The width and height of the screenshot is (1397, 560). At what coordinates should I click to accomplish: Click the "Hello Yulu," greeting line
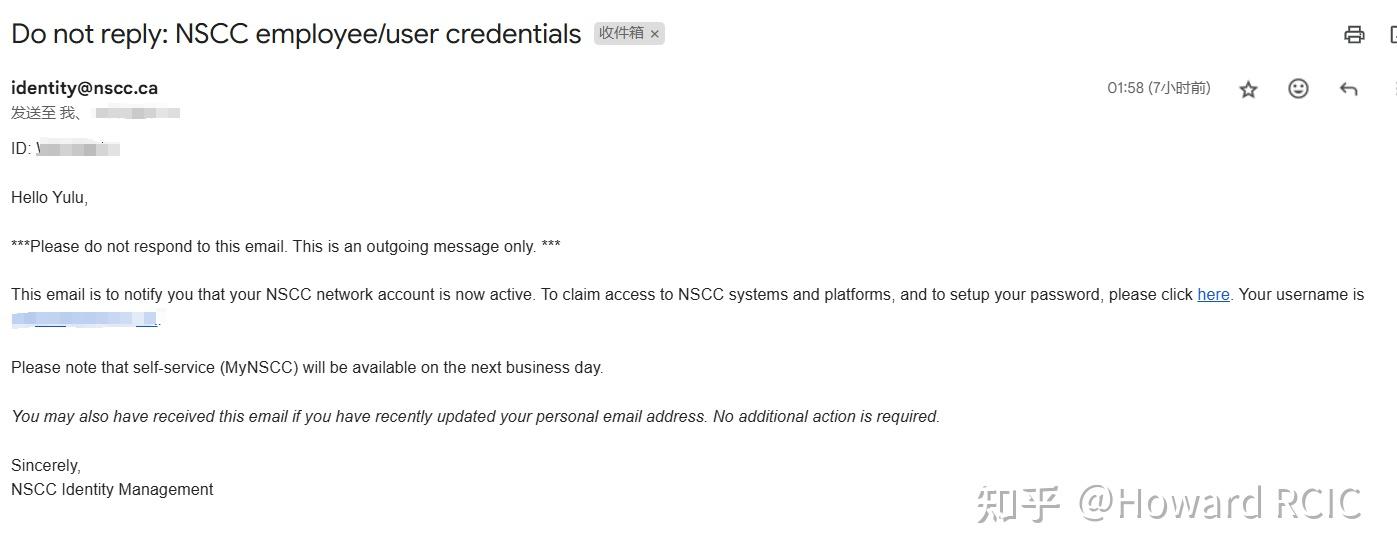[50, 198]
